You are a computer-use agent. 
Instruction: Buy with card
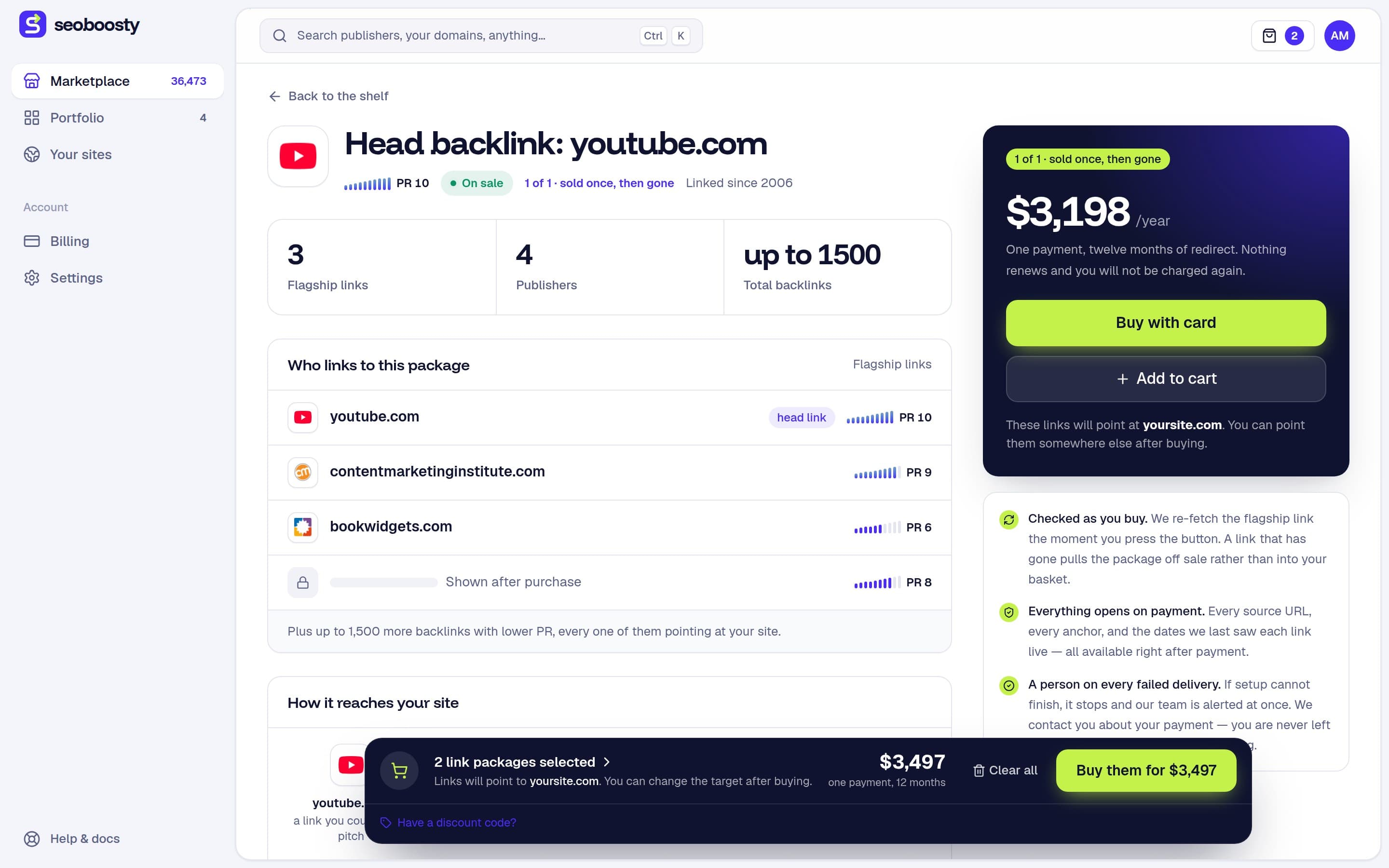tap(1166, 323)
